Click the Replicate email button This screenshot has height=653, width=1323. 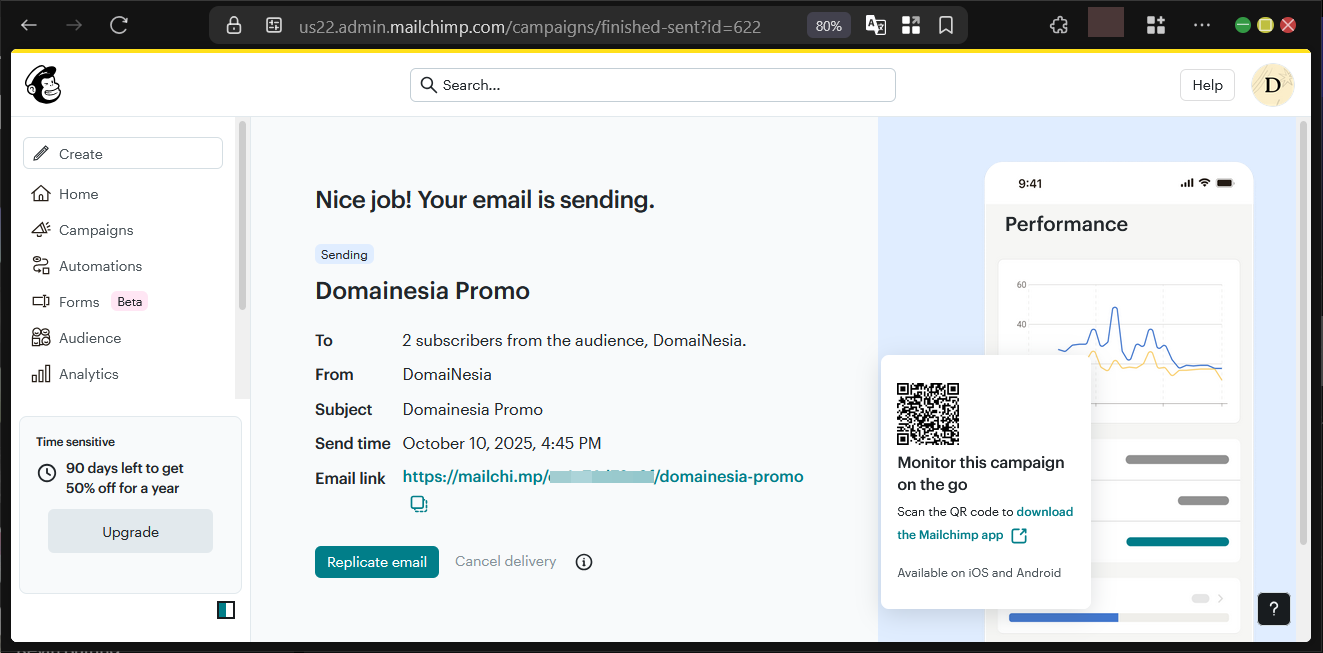pyautogui.click(x=376, y=562)
